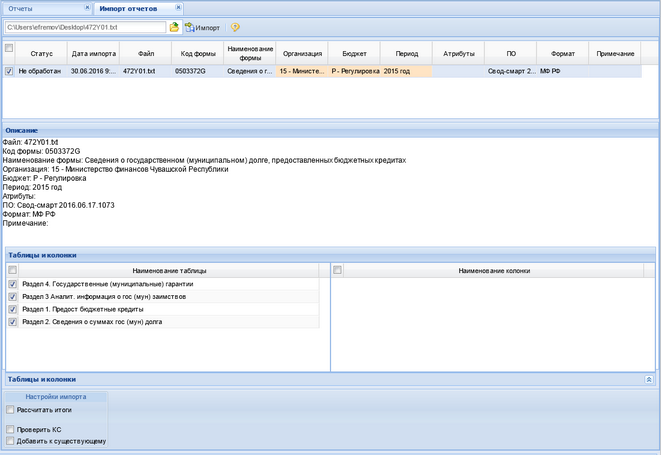Close the Отчеты tab
This screenshot has width=661, height=455.
pyautogui.click(x=87, y=8)
